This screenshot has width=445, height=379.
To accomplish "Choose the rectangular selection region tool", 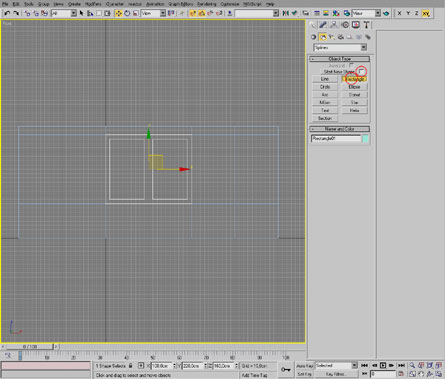I will pyautogui.click(x=99, y=13).
